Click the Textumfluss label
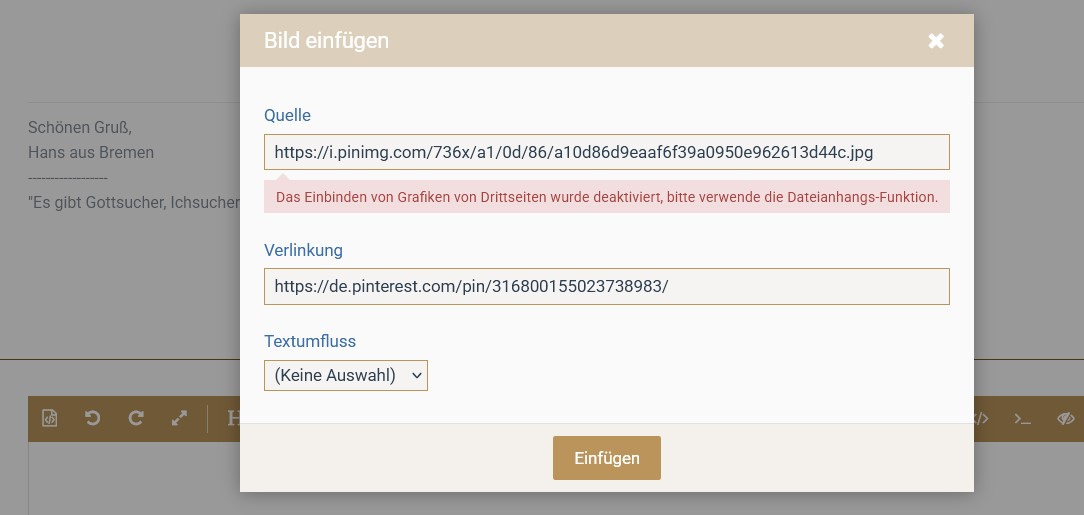The width and height of the screenshot is (1084, 515). click(310, 341)
